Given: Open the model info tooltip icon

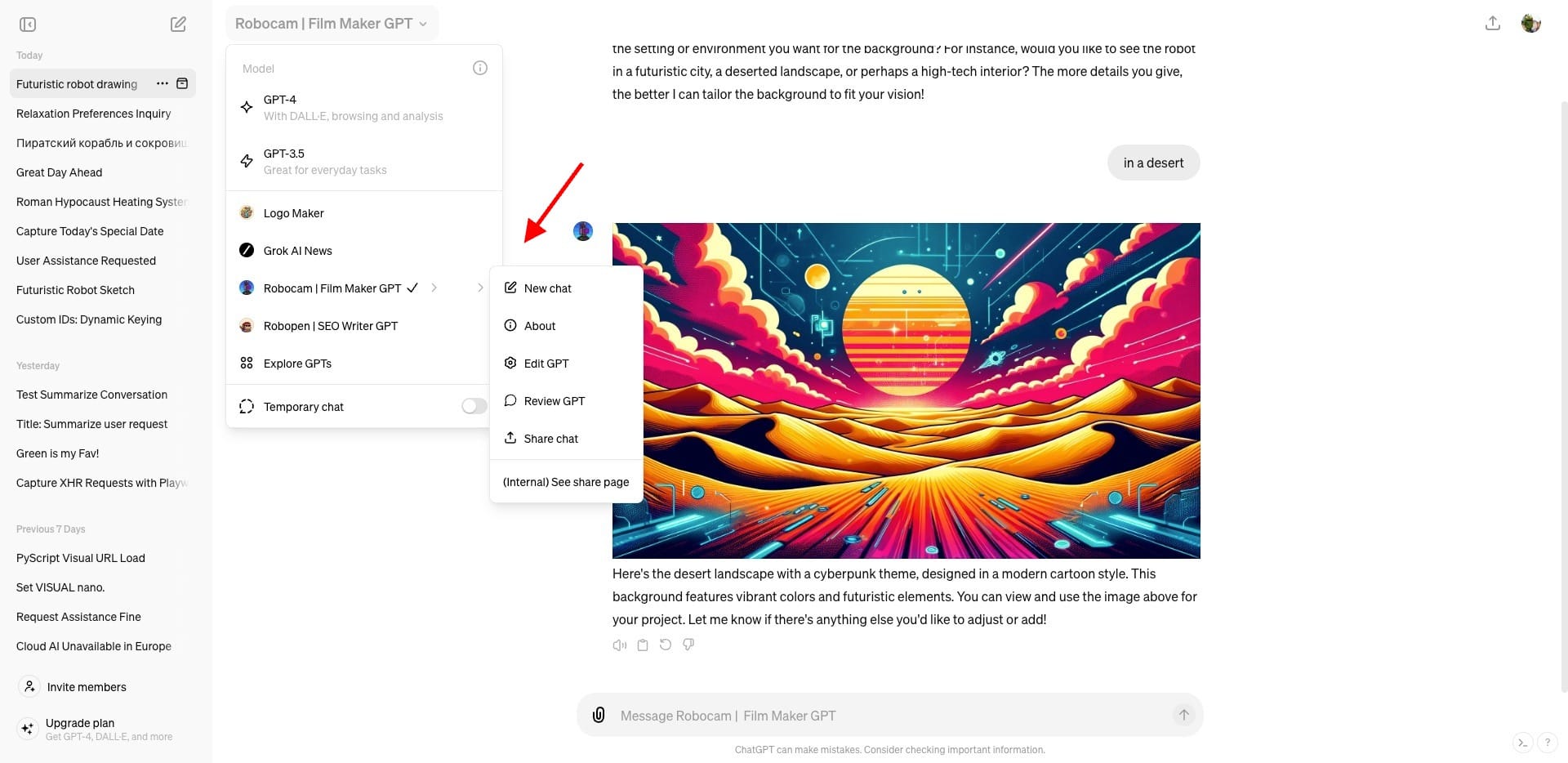Looking at the screenshot, I should (479, 68).
